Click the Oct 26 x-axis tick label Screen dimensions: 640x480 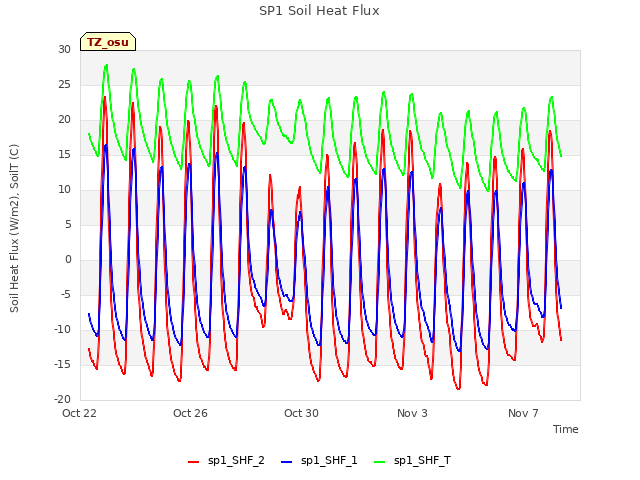pyautogui.click(x=190, y=413)
